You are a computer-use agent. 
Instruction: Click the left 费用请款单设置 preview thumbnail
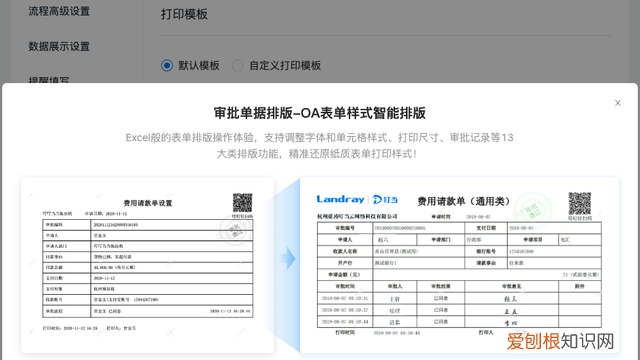point(147,265)
